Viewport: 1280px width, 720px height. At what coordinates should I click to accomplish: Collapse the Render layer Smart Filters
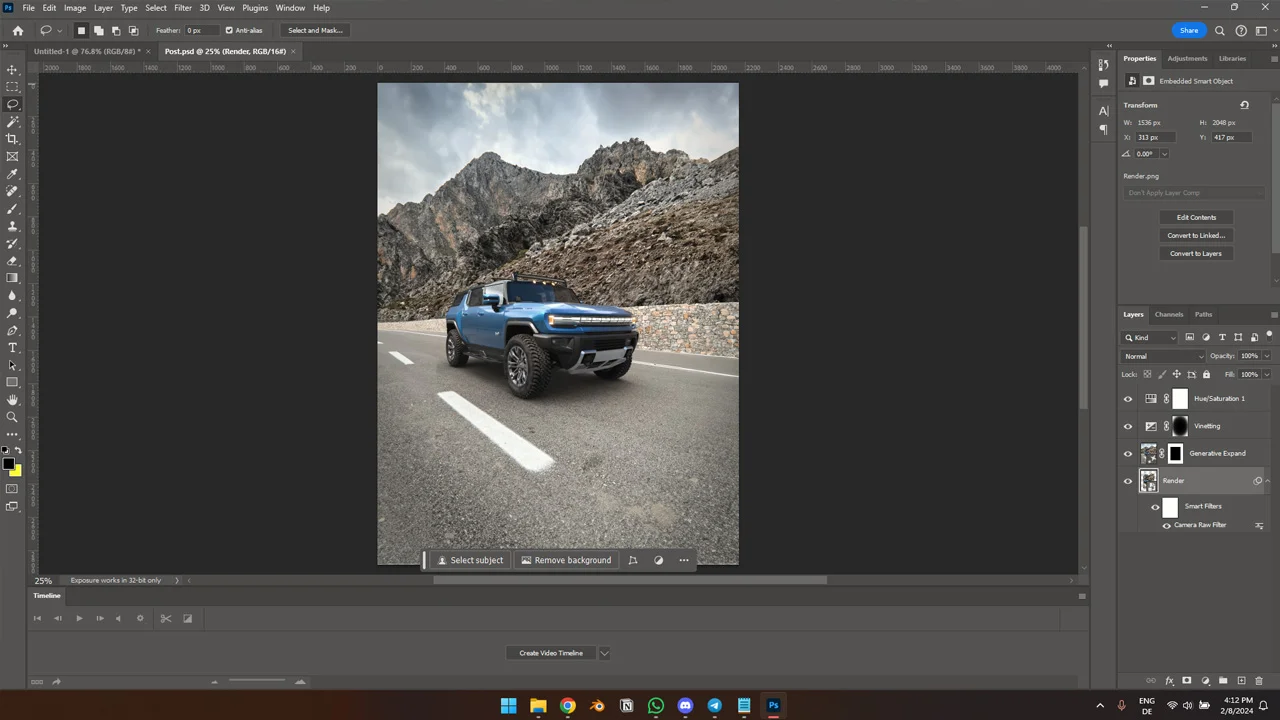[x=1268, y=481]
